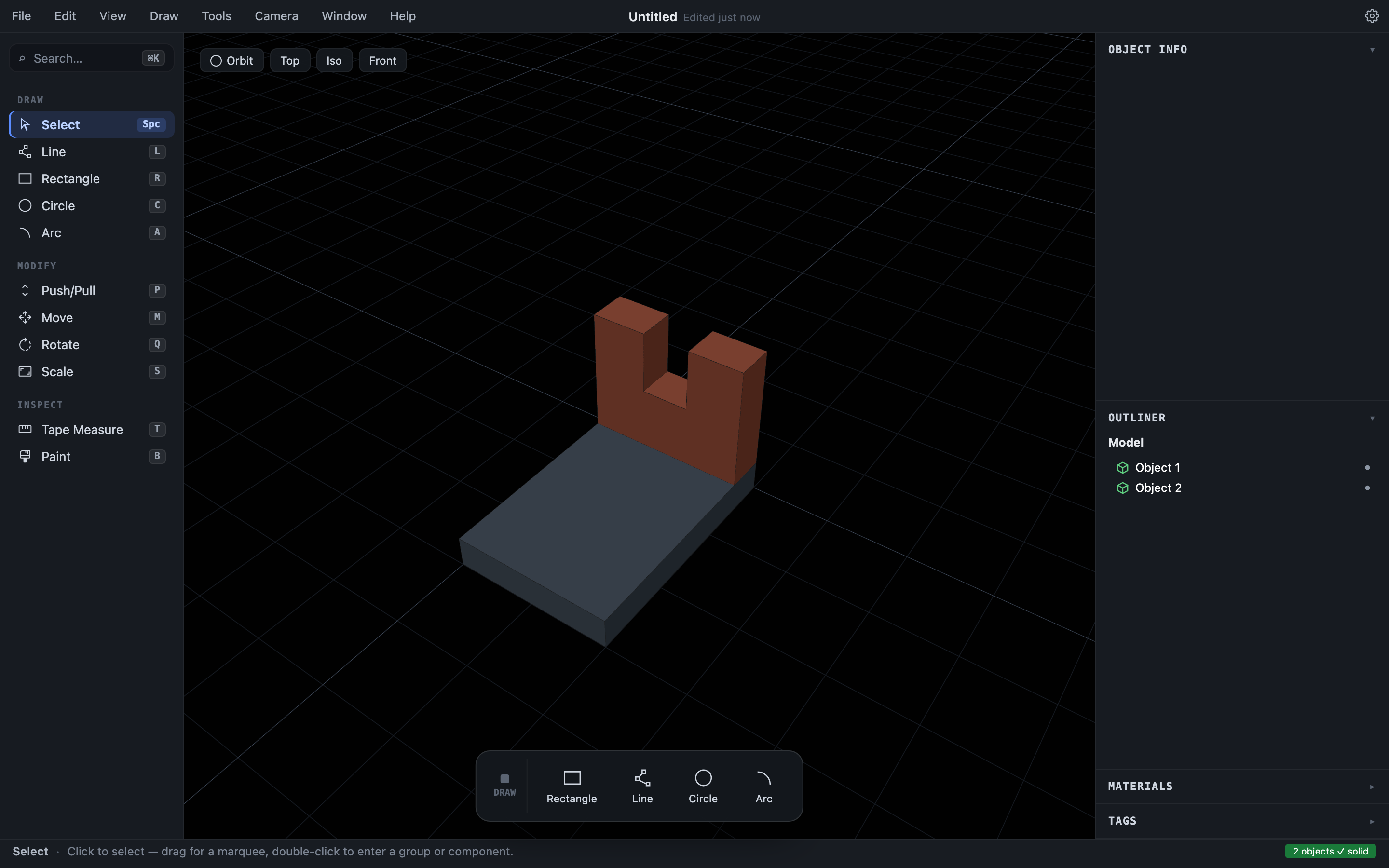Choose the Paint bucket tool
Screen dimensions: 1389x868
pyautogui.click(x=92, y=456)
